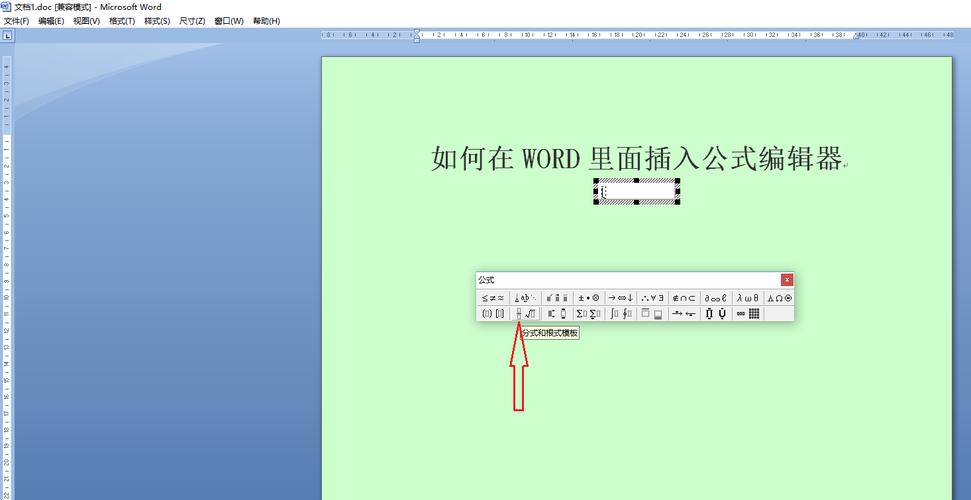Image resolution: width=971 pixels, height=500 pixels.
Task: Open the fraction and radical templates palette
Action: click(525, 314)
